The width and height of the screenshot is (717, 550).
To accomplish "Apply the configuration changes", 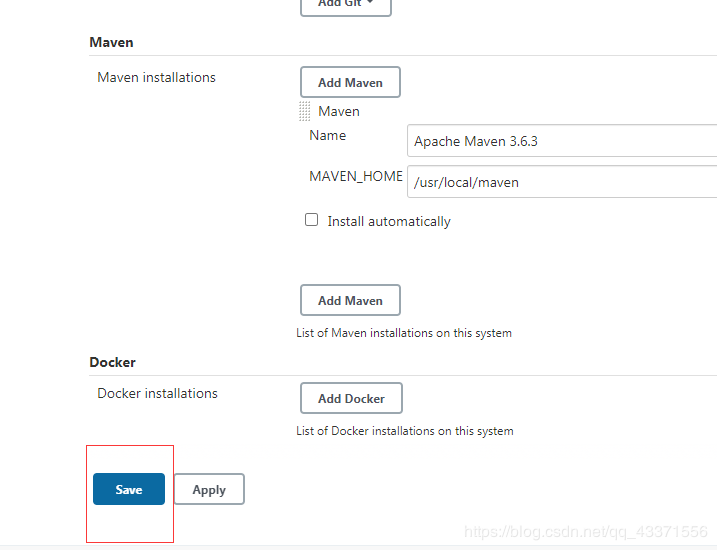I will 209,489.
